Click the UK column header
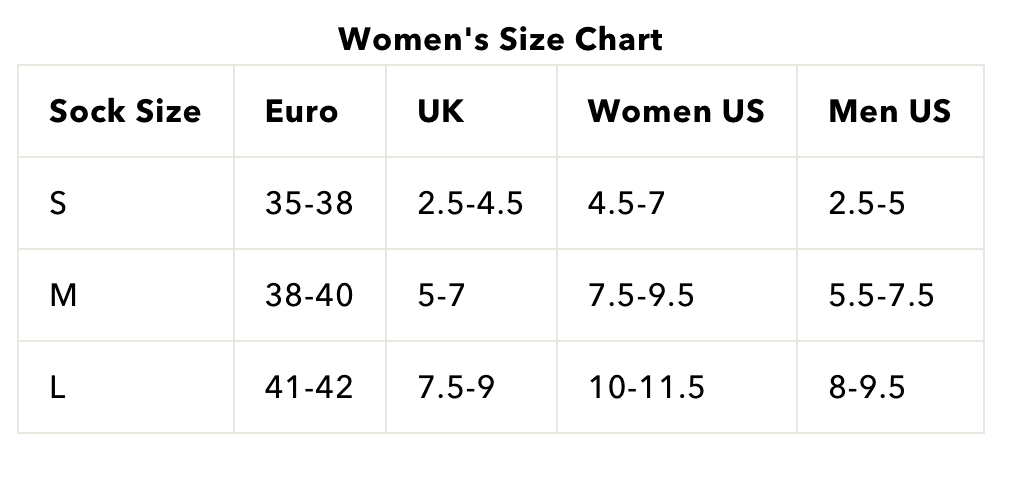The width and height of the screenshot is (1026, 480). click(441, 111)
